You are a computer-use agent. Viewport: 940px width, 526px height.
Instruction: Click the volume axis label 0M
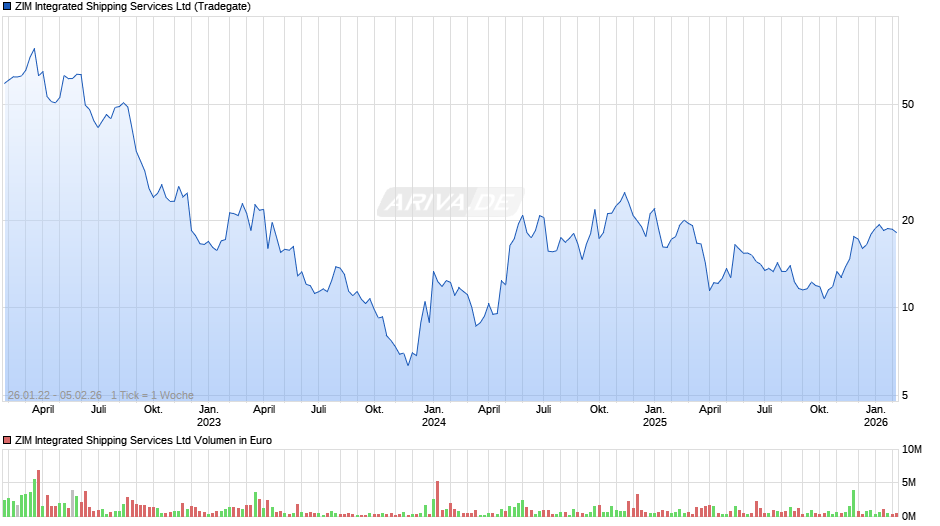coord(909,516)
